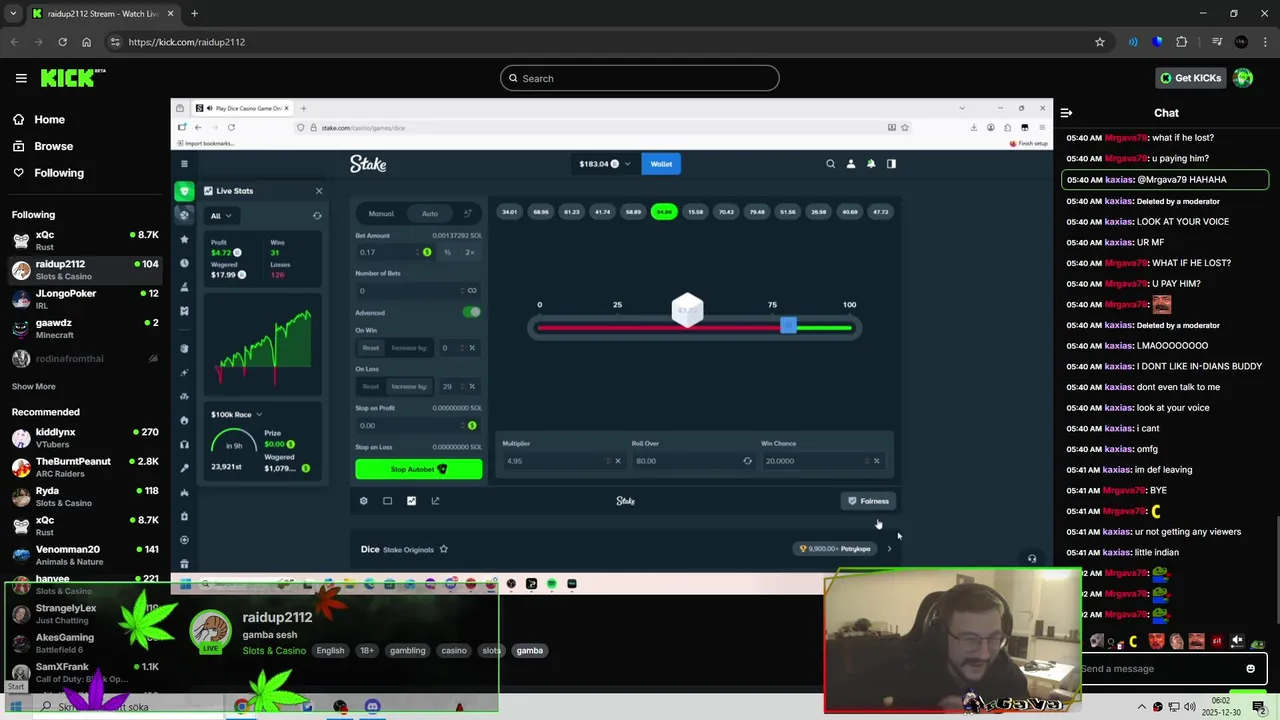Click Get KICKs button
Viewport: 1280px width, 720px height.
click(x=1190, y=78)
